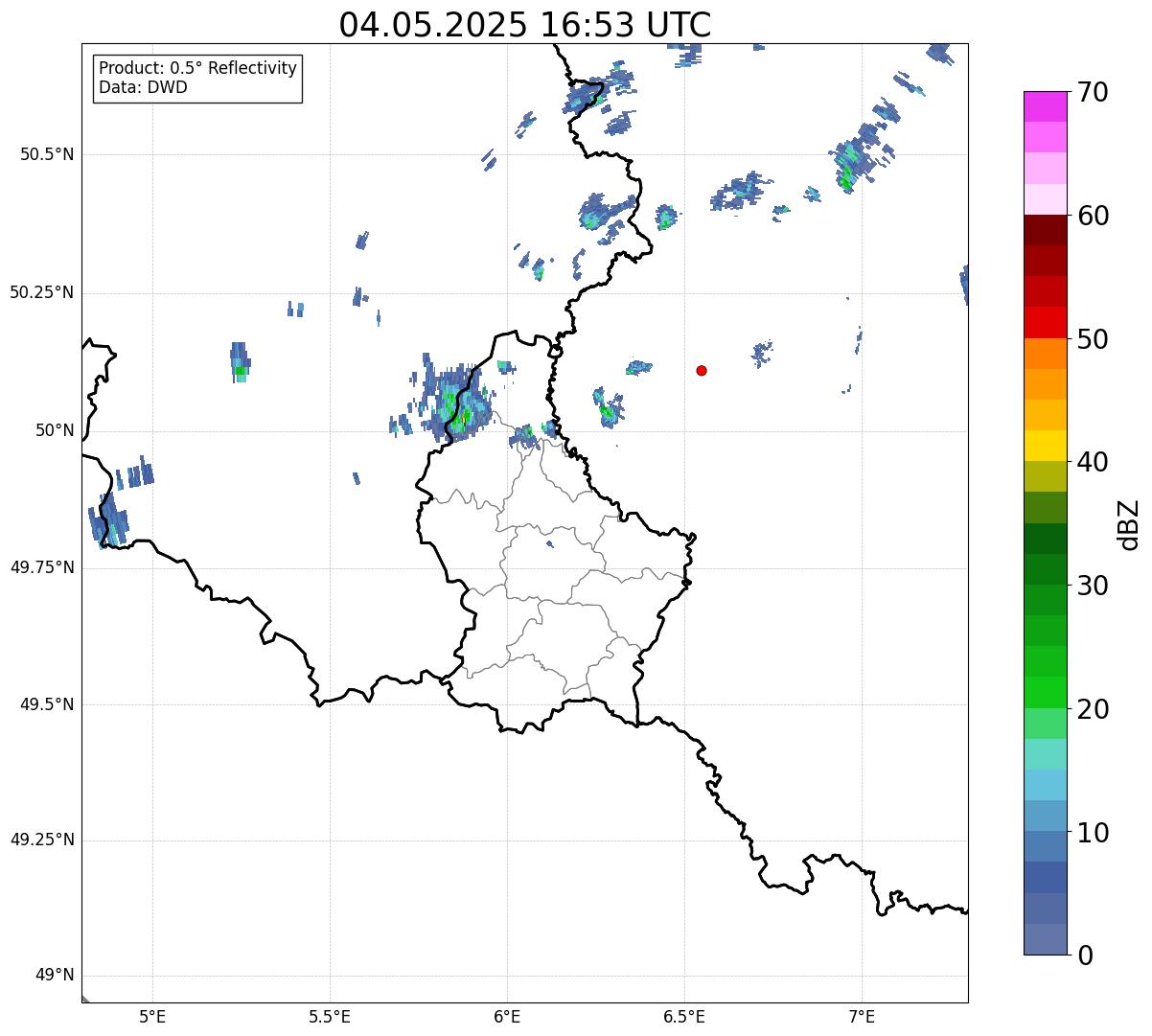Click the colorbar tick value 60
This screenshot has width=1152, height=1036.
[x=1093, y=216]
